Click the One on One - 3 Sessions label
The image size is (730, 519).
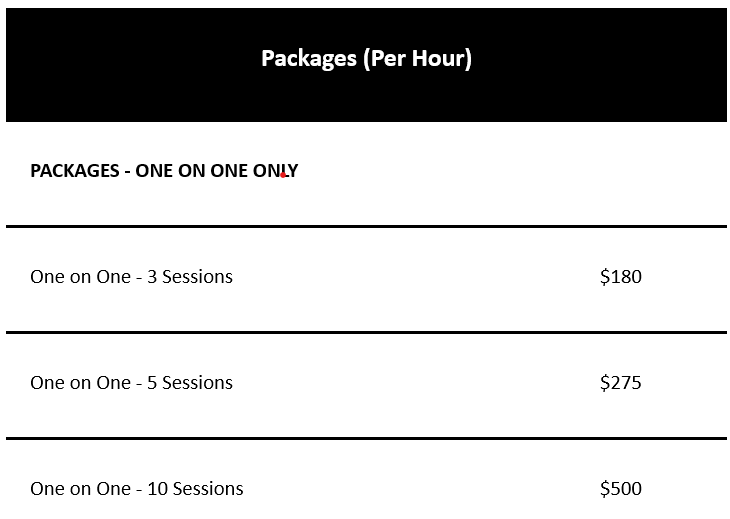(131, 277)
